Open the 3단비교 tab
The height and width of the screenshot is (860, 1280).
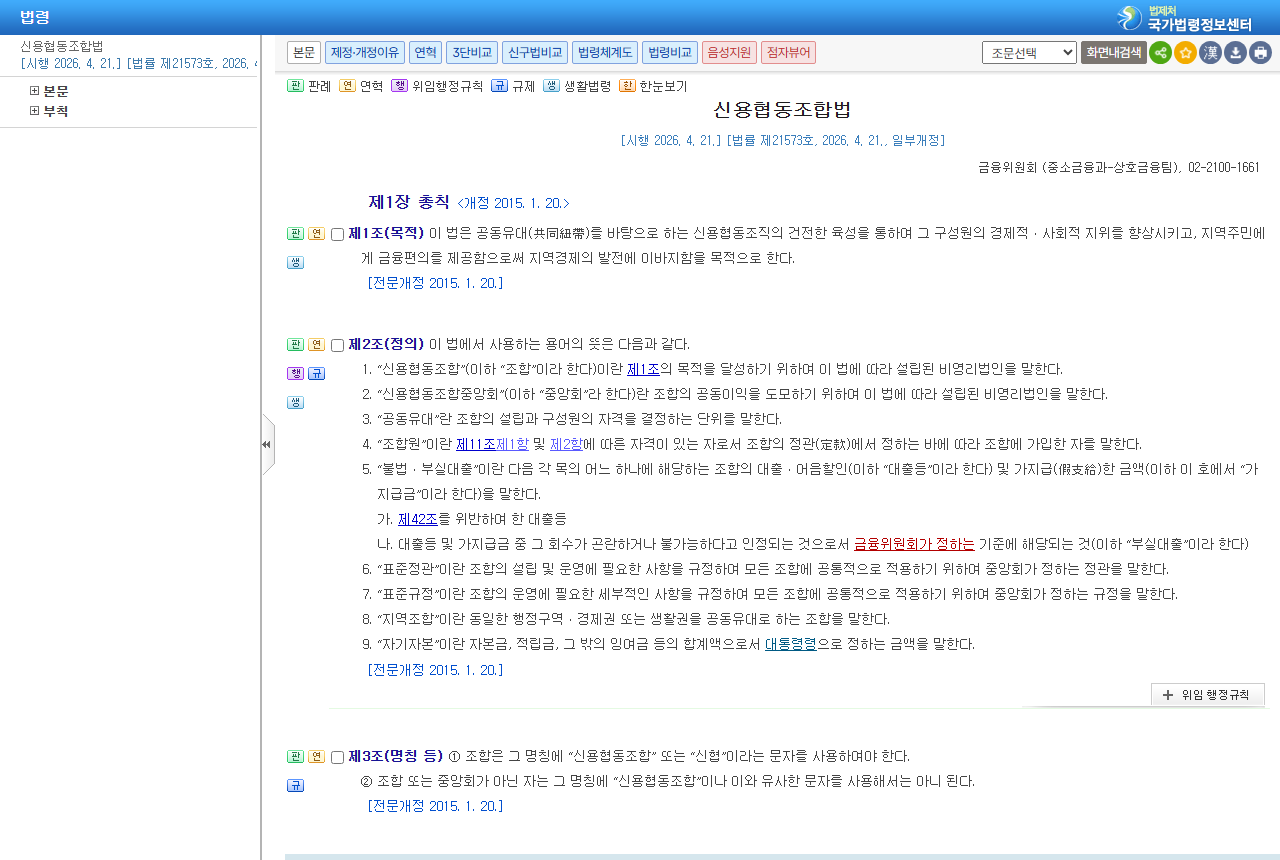[x=472, y=53]
